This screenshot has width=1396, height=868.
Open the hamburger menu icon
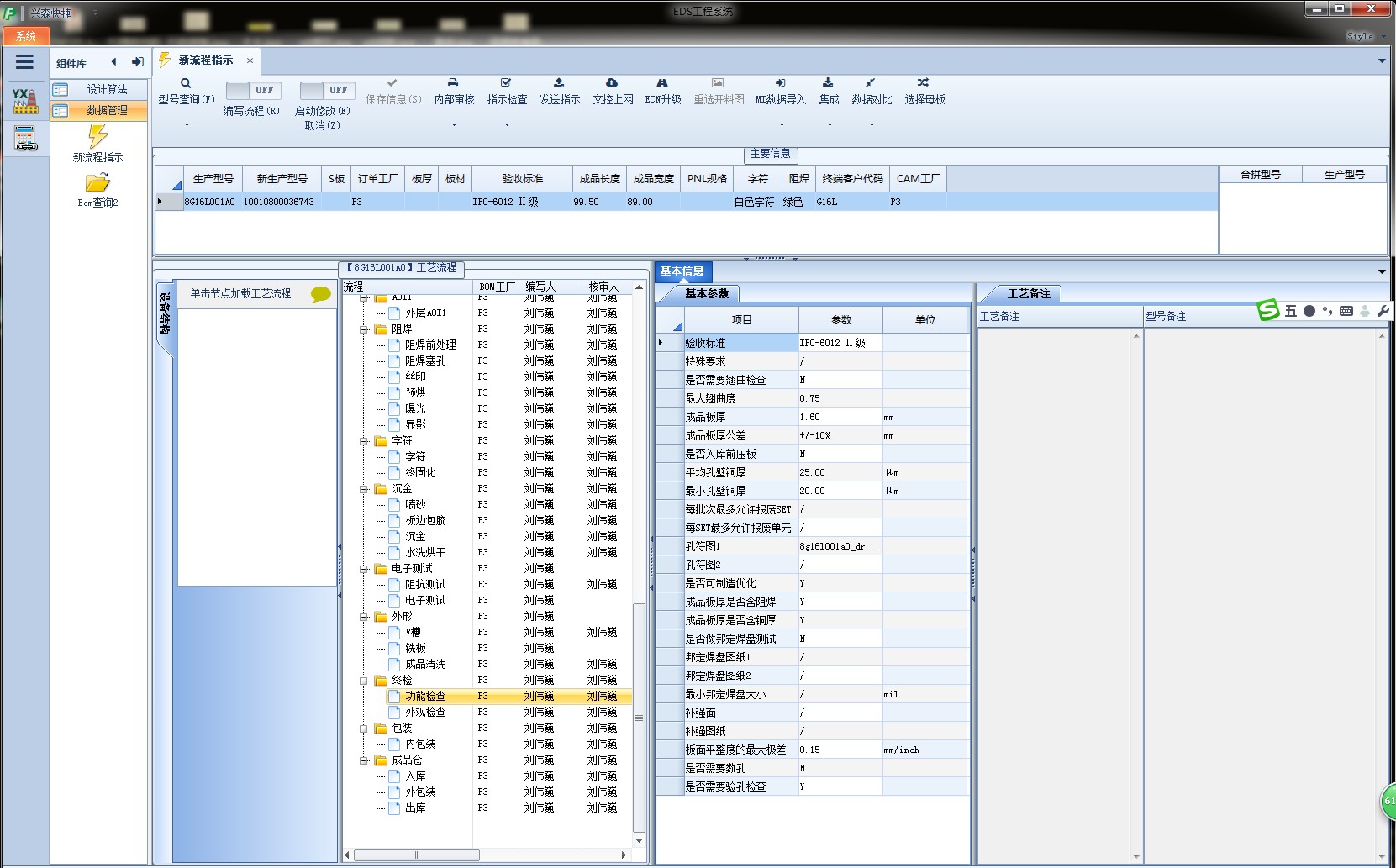point(24,62)
